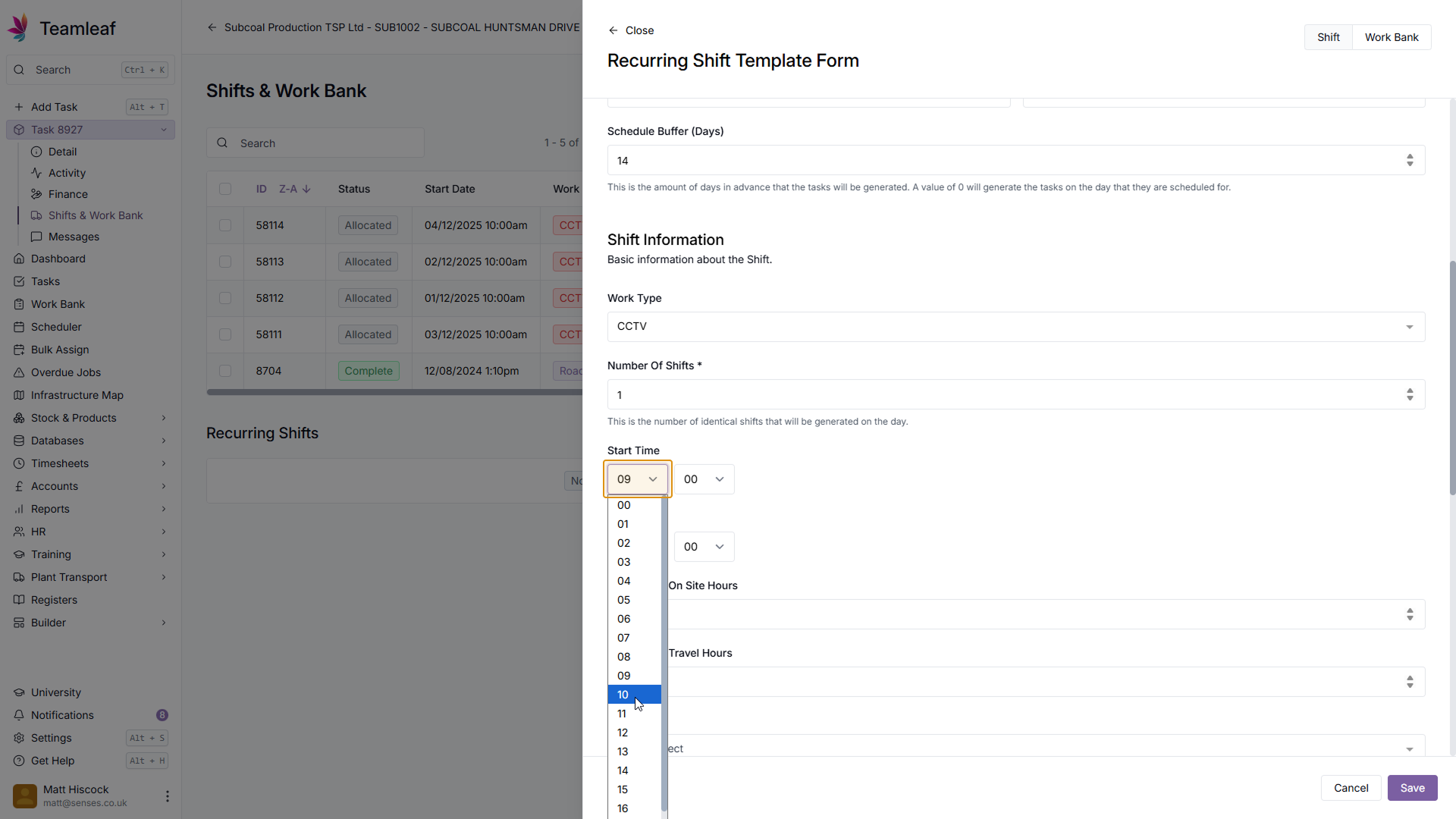Click the form's vertical scrollbar

click(1451, 379)
